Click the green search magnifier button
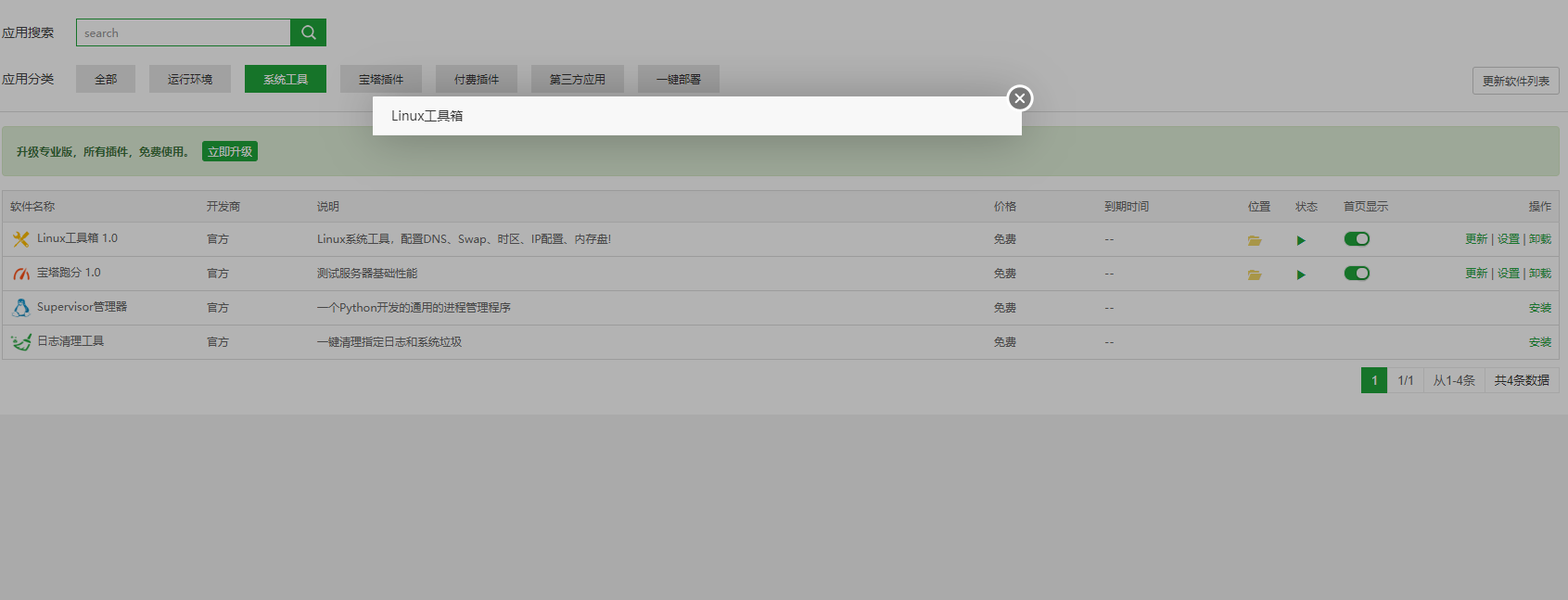 [308, 32]
